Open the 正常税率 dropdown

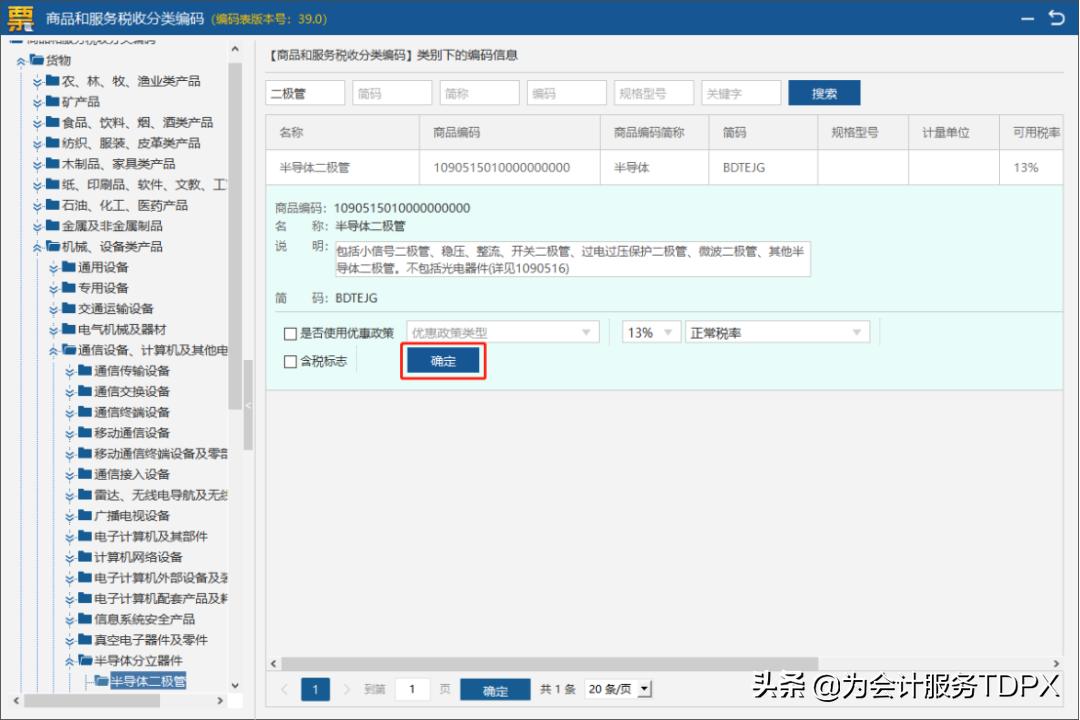coord(771,332)
